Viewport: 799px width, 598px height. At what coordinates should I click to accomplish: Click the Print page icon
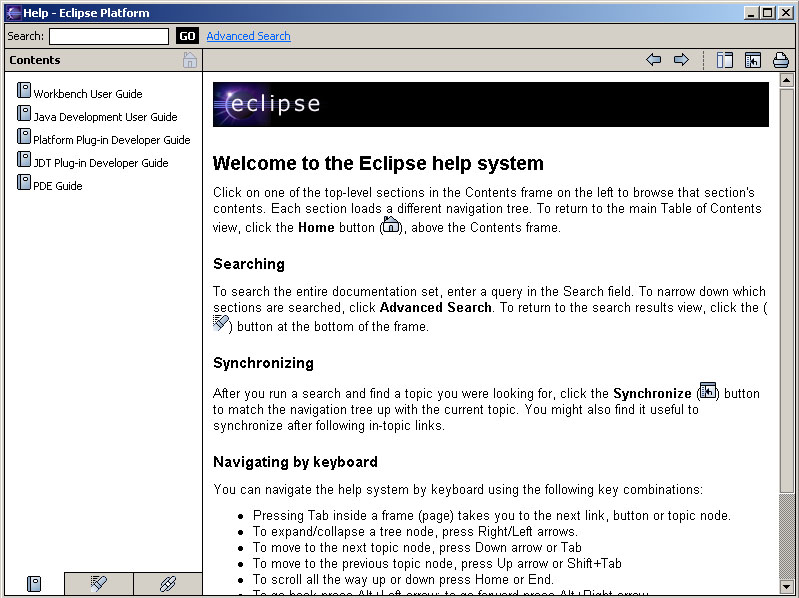coord(781,60)
